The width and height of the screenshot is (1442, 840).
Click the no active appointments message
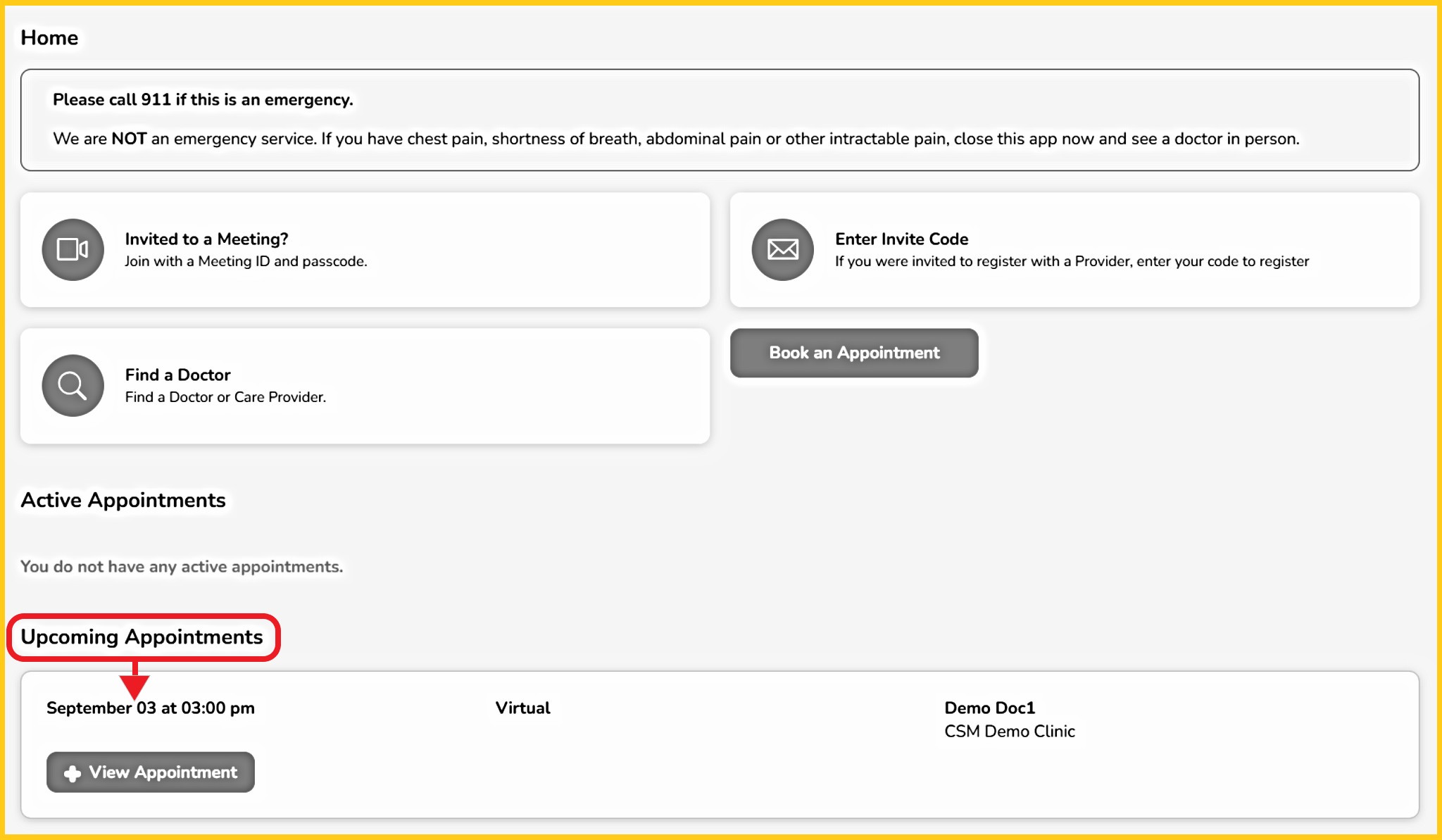(182, 567)
